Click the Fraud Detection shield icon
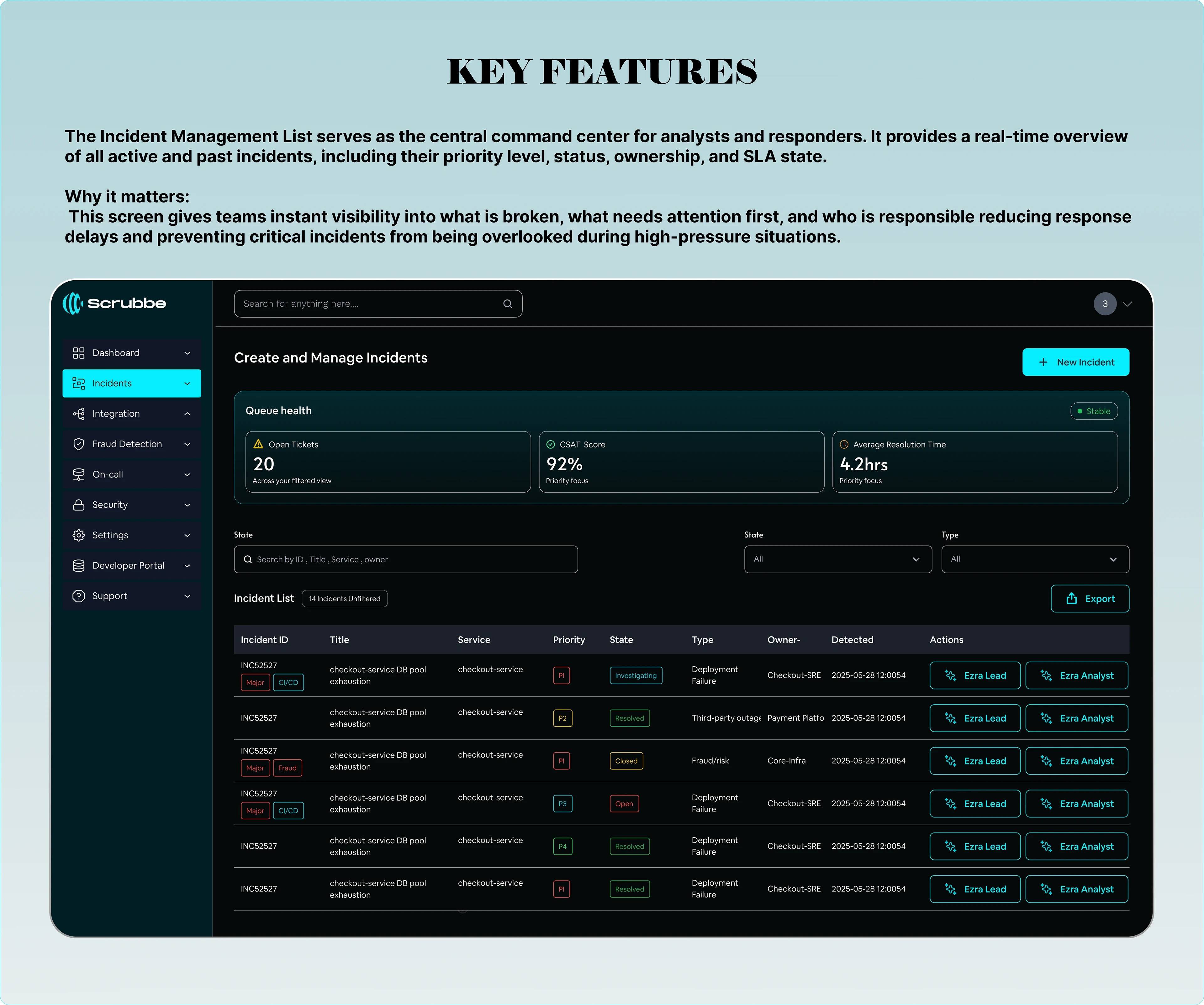The image size is (1204, 1005). (x=79, y=444)
